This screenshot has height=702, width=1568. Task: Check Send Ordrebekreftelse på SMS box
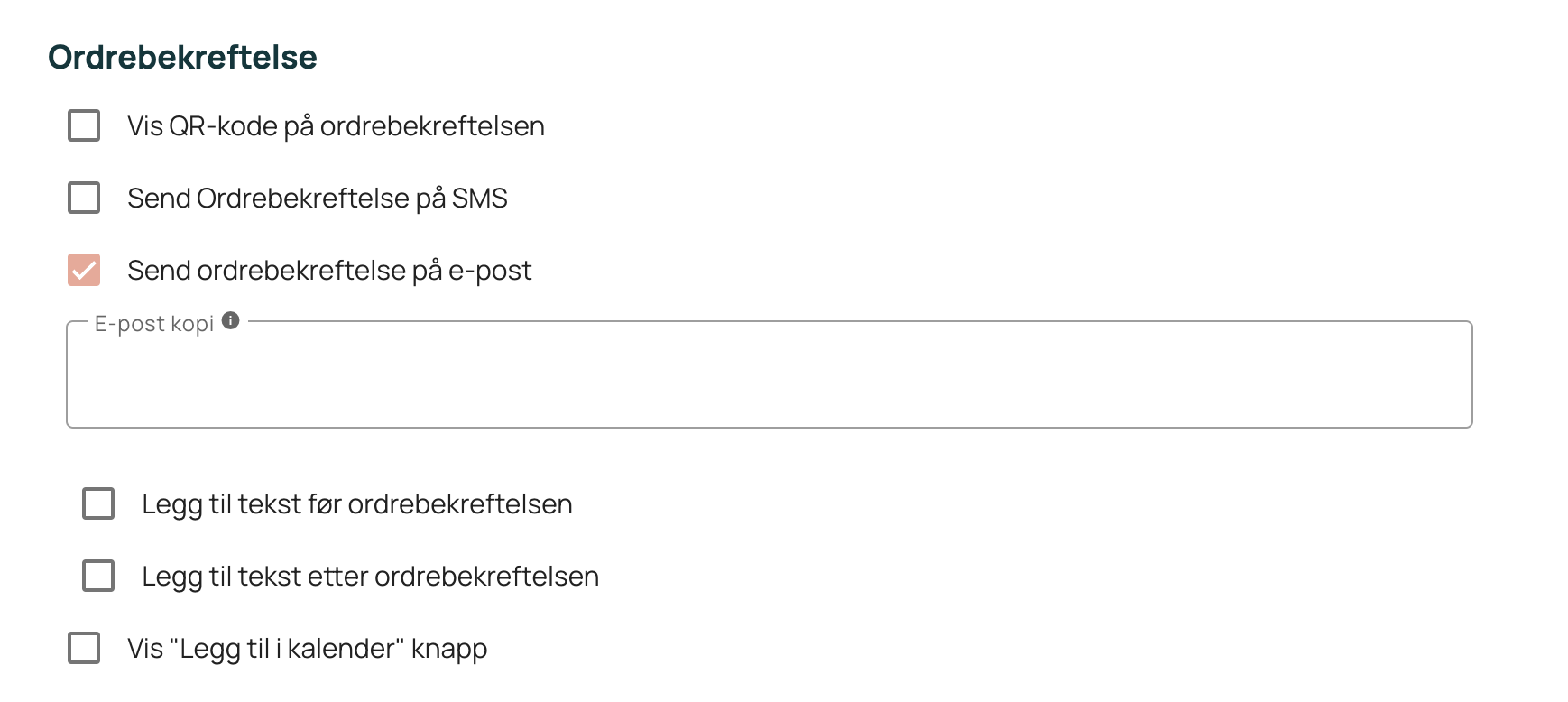[84, 198]
